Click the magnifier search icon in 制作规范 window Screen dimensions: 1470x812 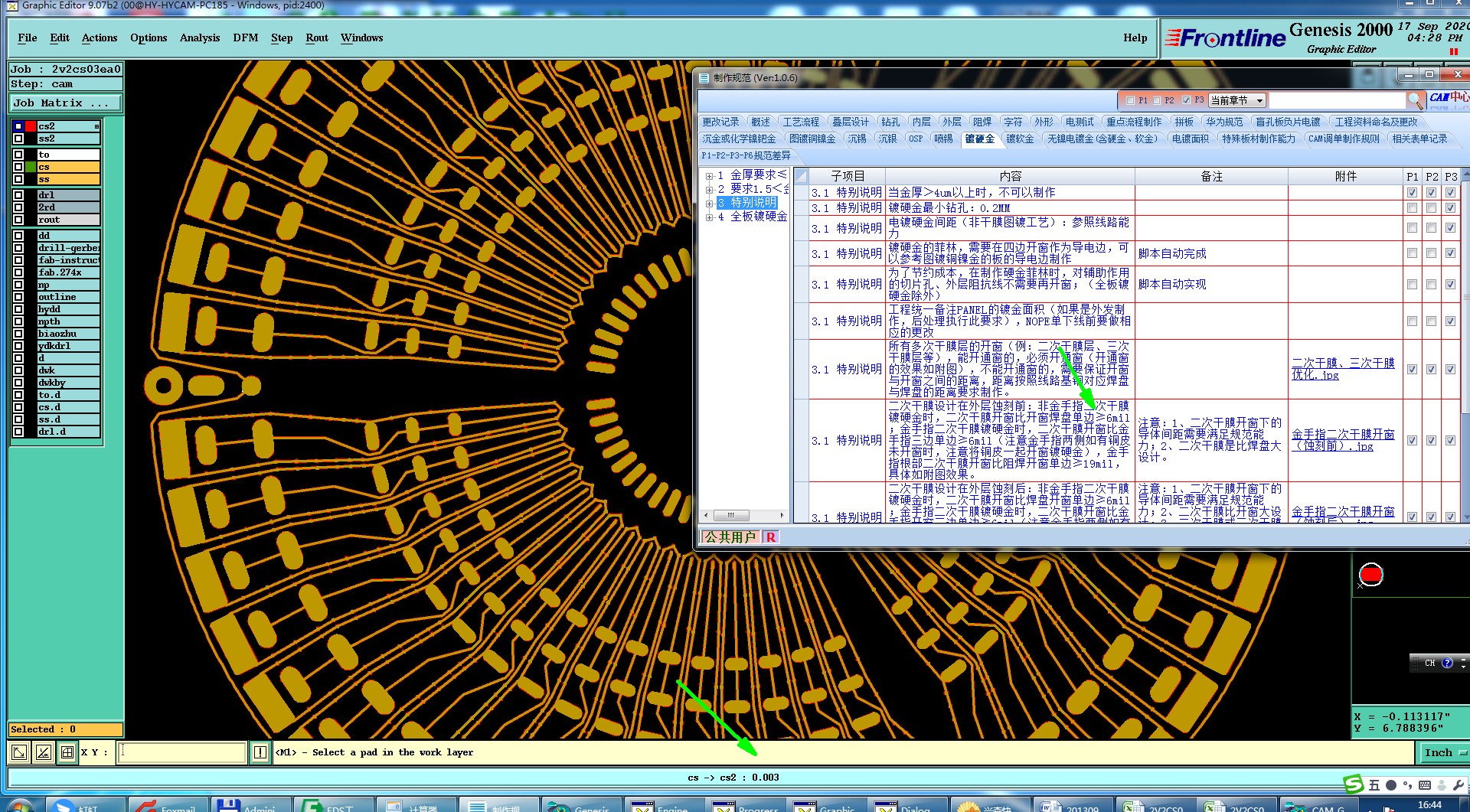pyautogui.click(x=1416, y=100)
